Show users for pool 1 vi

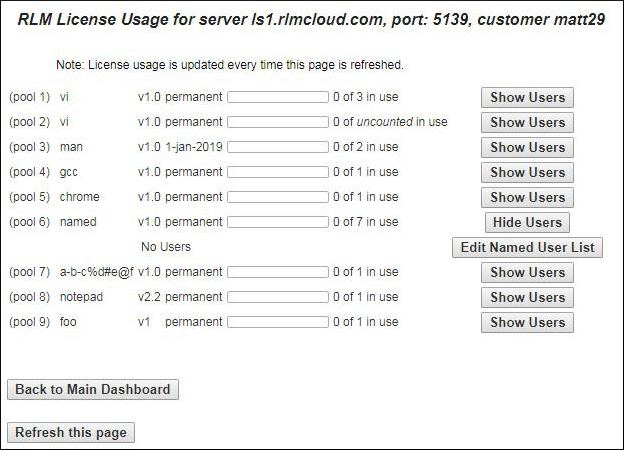click(x=527, y=97)
